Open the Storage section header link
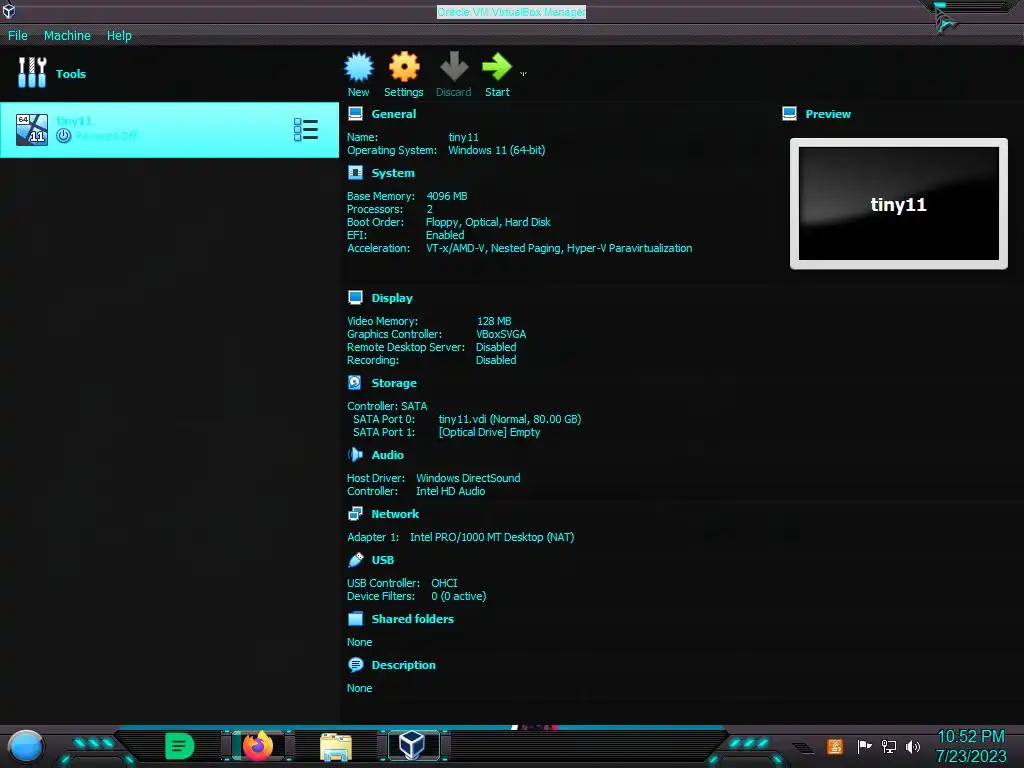The width and height of the screenshot is (1024, 768). point(394,383)
